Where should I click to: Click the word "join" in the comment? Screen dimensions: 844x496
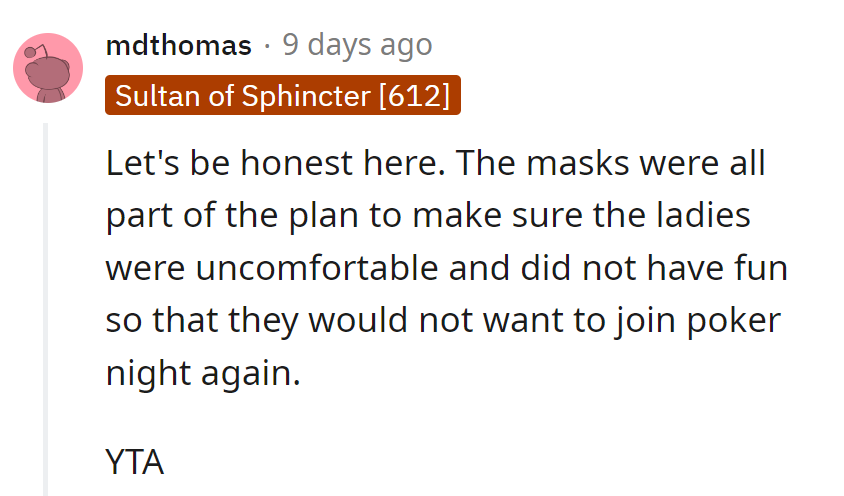coord(652,320)
